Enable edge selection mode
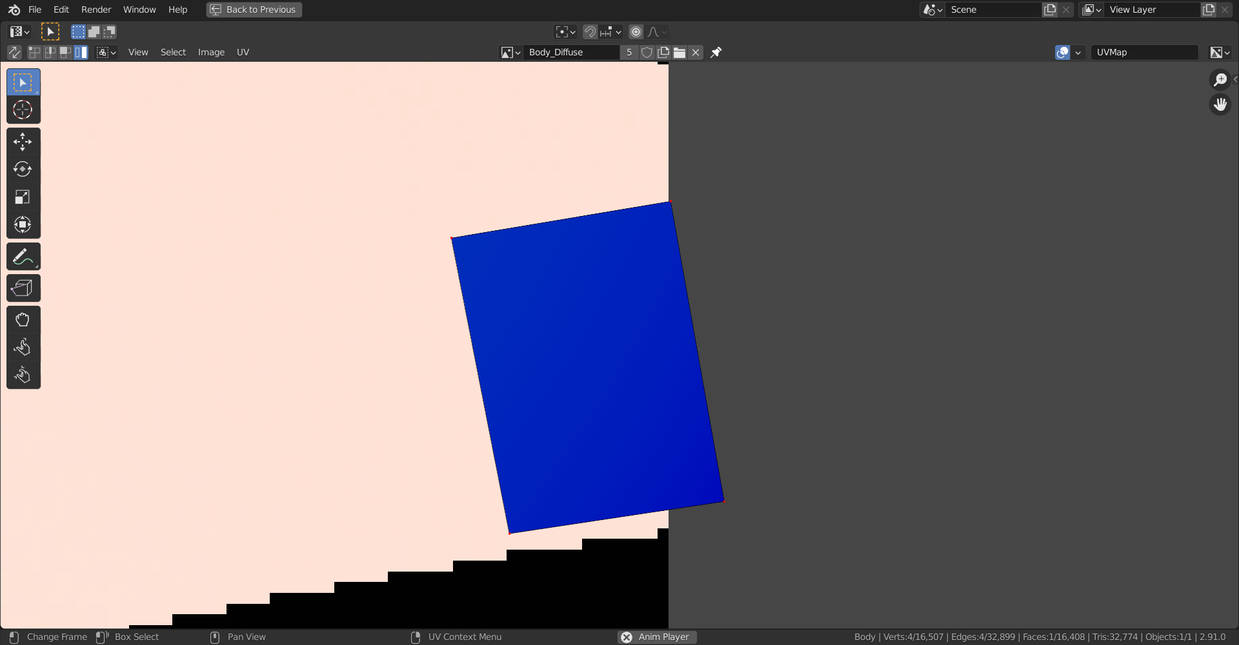The width and height of the screenshot is (1239, 645). point(50,52)
